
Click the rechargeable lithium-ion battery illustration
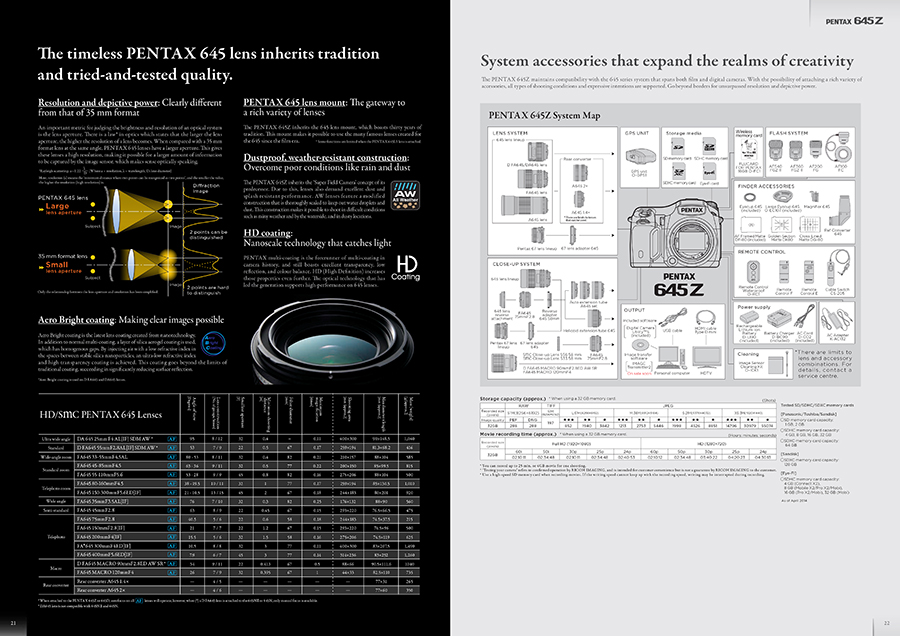point(749,317)
